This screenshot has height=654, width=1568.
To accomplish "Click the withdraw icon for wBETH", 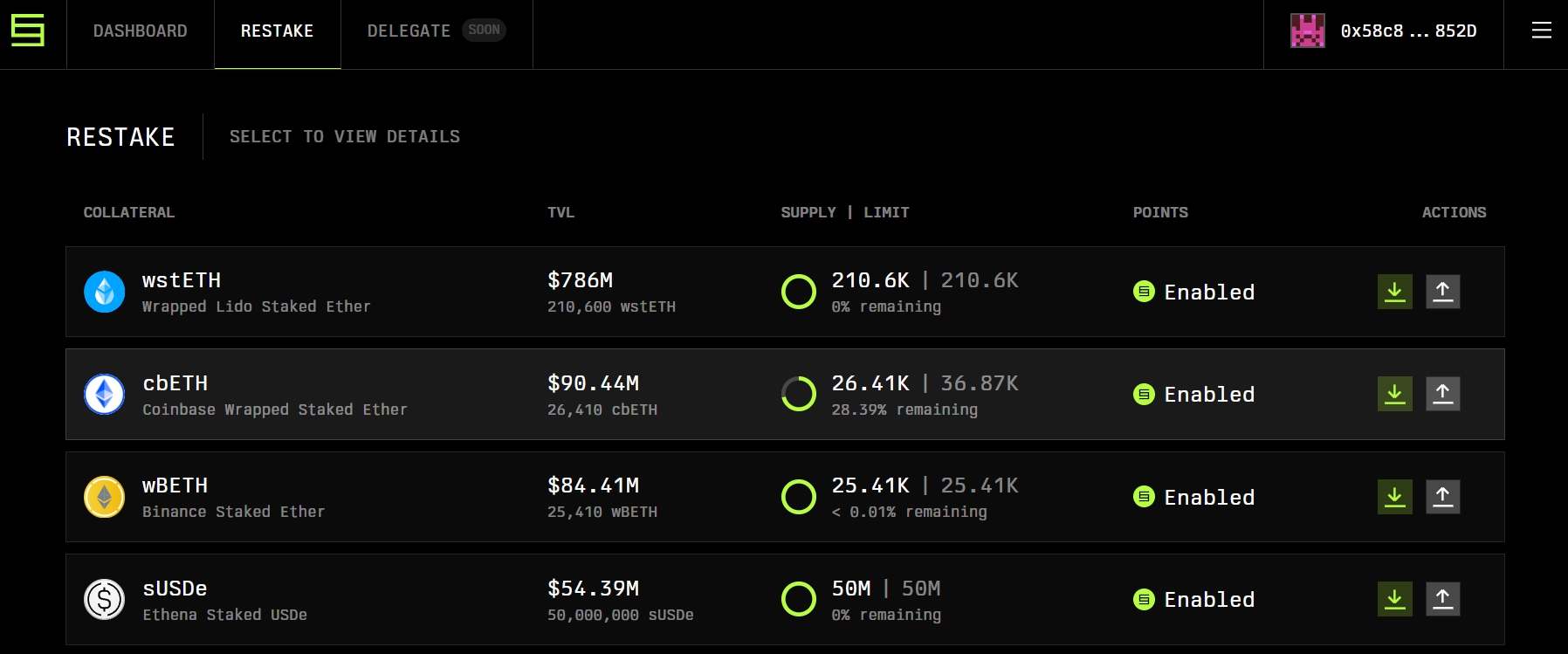I will (x=1442, y=497).
